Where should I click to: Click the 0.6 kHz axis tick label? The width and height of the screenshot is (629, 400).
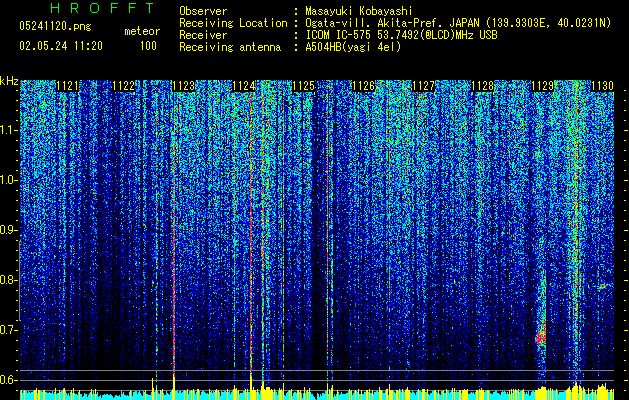tap(8, 380)
